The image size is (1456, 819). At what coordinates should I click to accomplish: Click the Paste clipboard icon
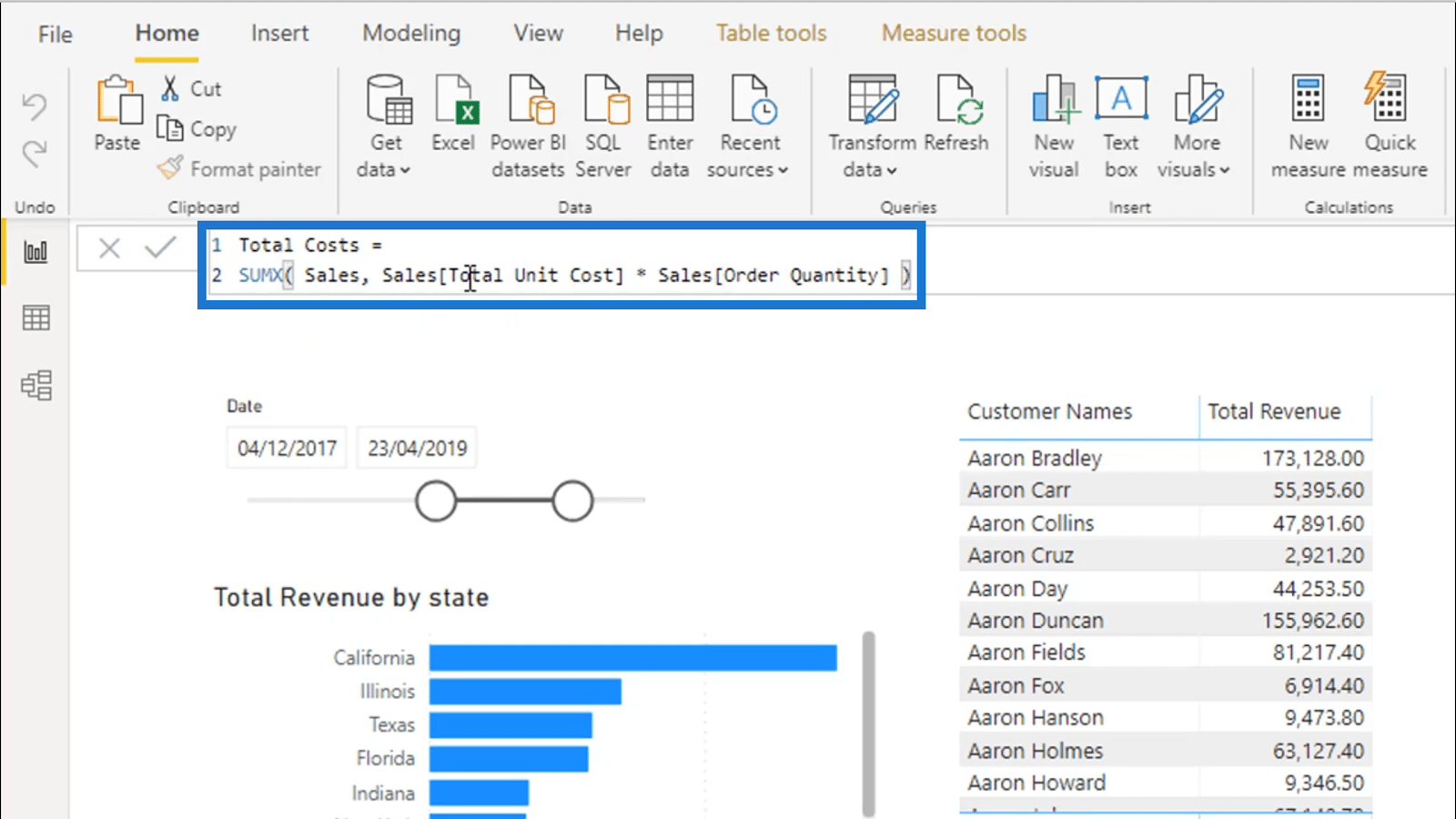[x=118, y=100]
